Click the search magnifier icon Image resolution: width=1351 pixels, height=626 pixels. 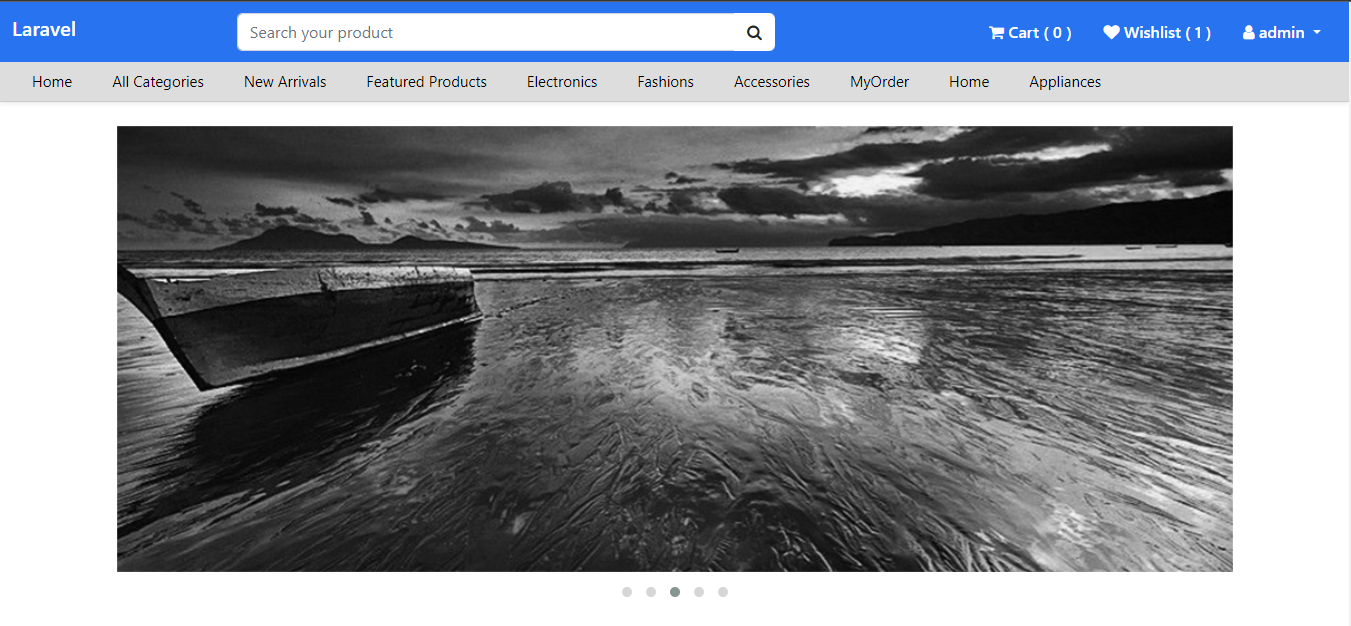(x=754, y=31)
